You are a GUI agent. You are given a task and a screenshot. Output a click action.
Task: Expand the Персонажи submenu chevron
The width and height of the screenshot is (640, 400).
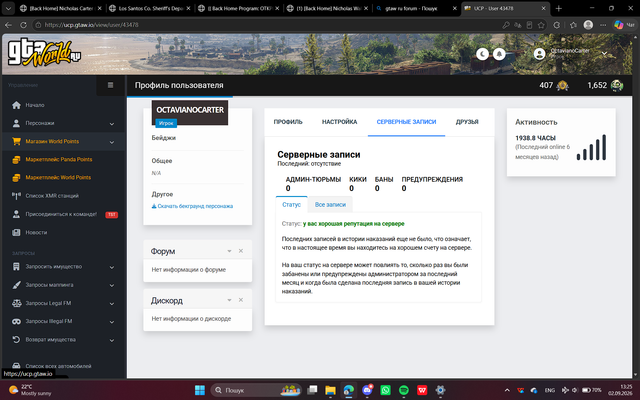pyautogui.click(x=112, y=124)
